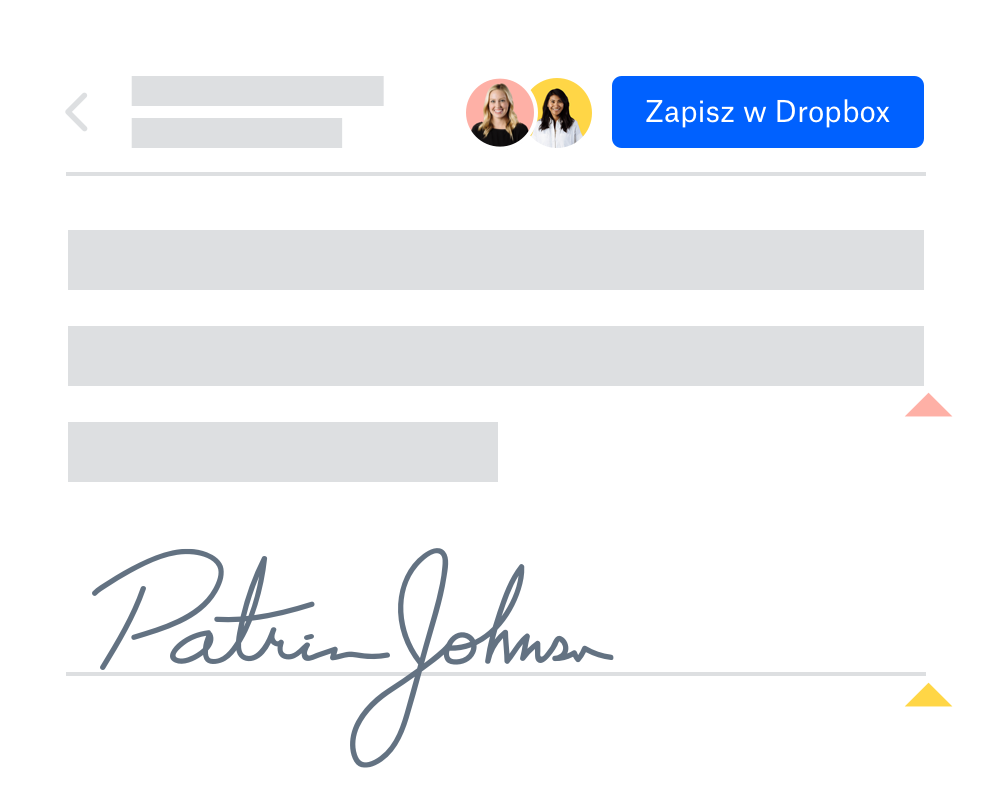
Task: Click the top gray title placeholder bar
Action: click(258, 91)
